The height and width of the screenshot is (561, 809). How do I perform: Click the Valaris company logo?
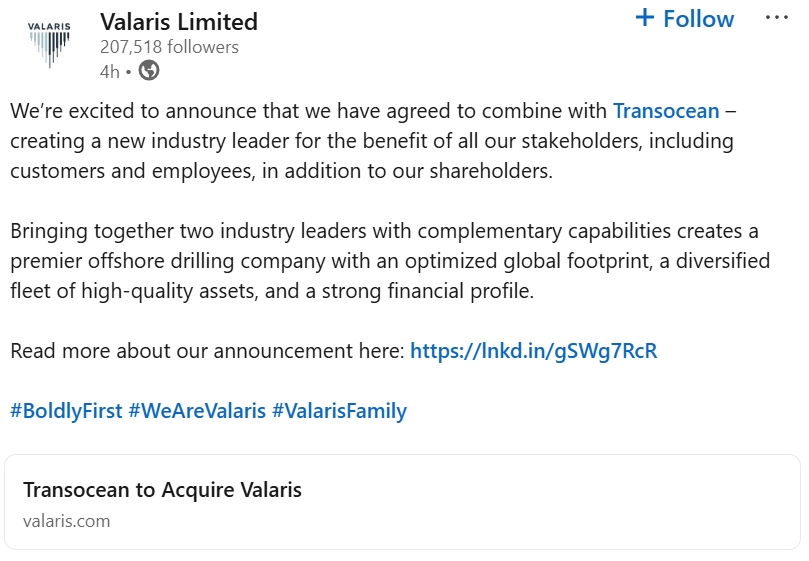click(x=49, y=41)
